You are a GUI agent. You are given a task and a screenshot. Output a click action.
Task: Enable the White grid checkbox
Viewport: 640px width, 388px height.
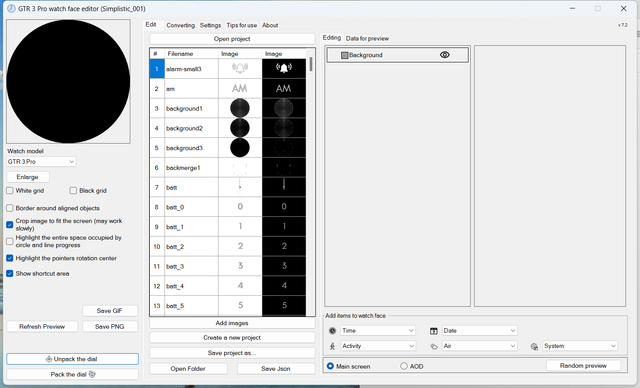10,191
